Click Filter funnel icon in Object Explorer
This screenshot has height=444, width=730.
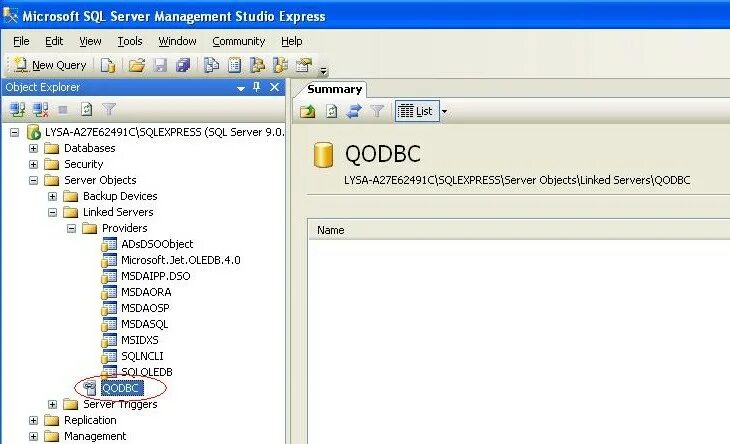click(x=109, y=110)
